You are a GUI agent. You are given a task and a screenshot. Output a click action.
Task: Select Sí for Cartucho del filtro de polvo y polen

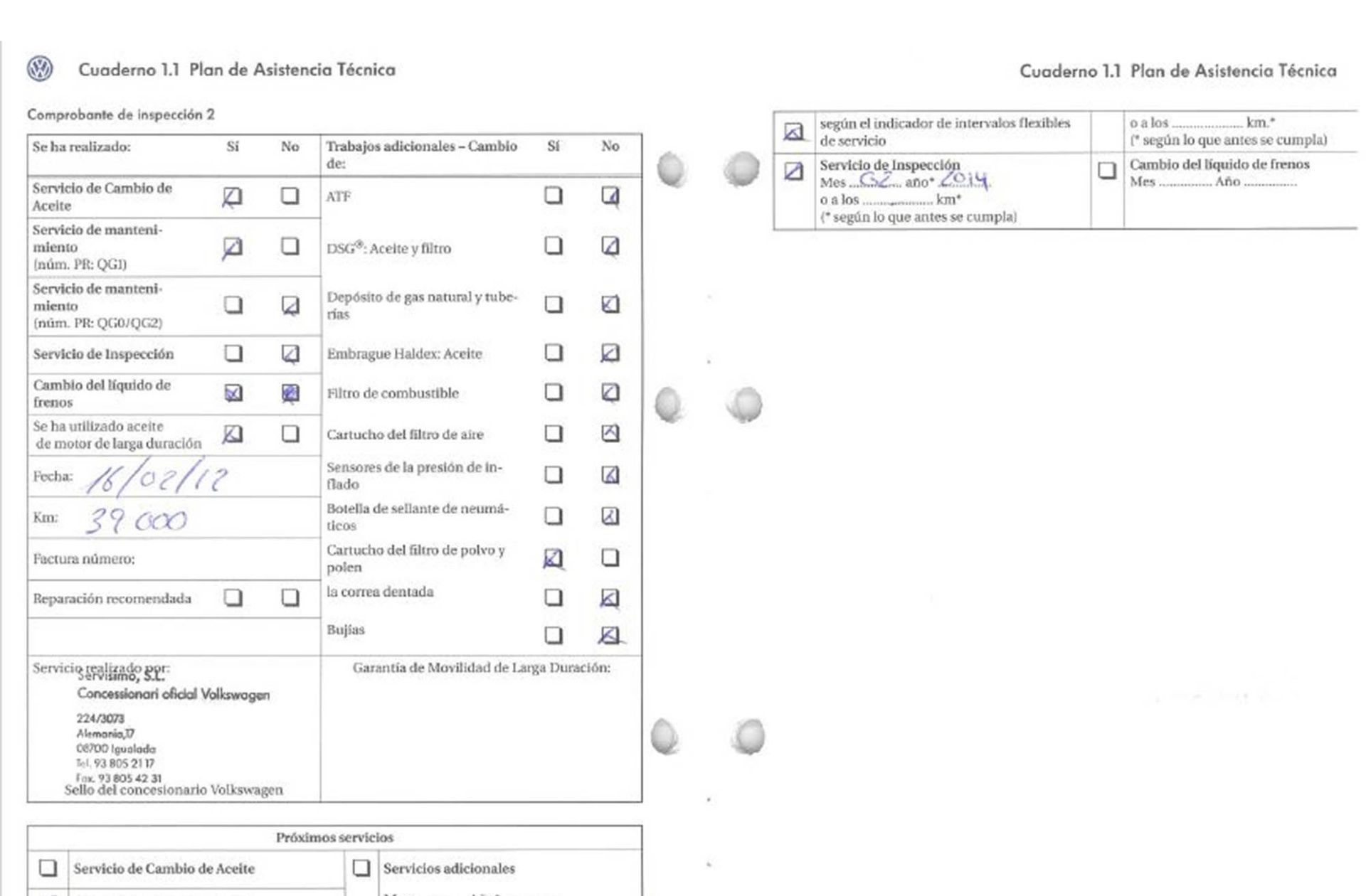click(553, 559)
